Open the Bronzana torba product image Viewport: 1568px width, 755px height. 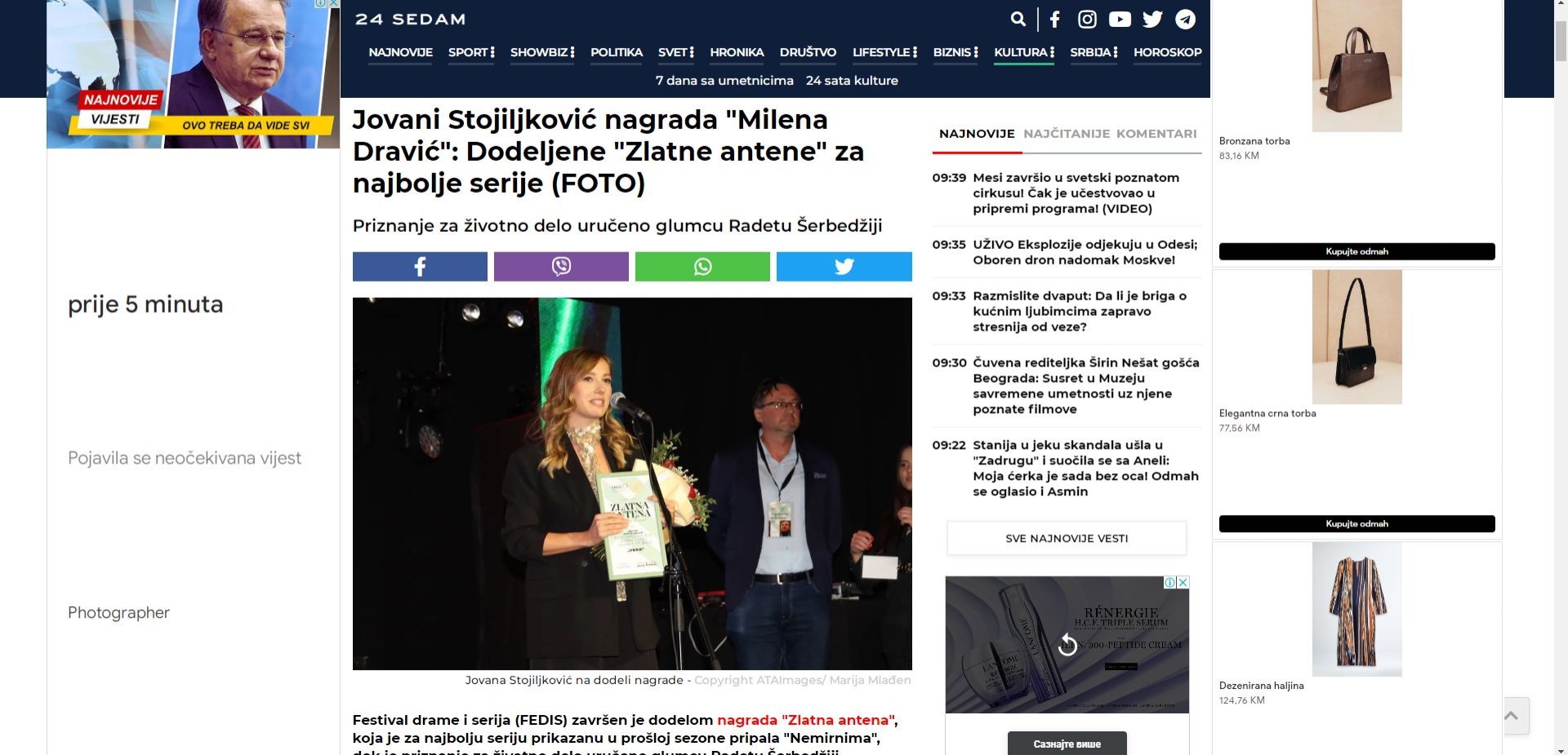coord(1356,66)
